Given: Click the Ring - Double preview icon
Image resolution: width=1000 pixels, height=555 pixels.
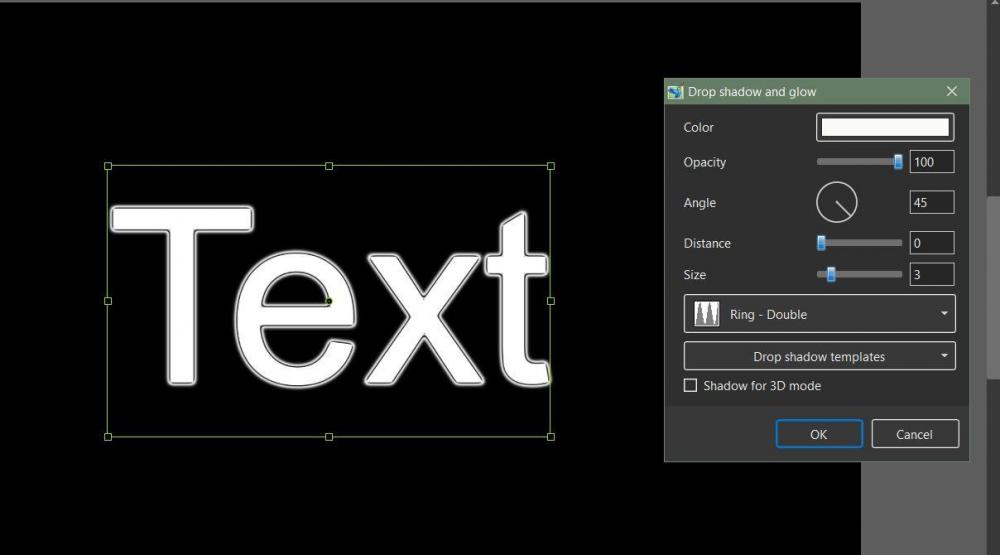Looking at the screenshot, I should [707, 314].
